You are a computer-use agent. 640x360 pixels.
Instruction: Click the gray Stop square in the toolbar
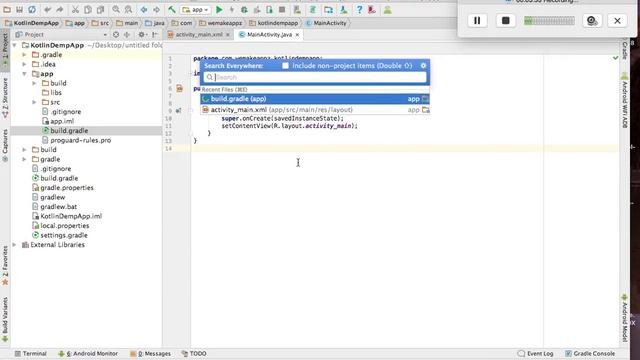point(282,9)
